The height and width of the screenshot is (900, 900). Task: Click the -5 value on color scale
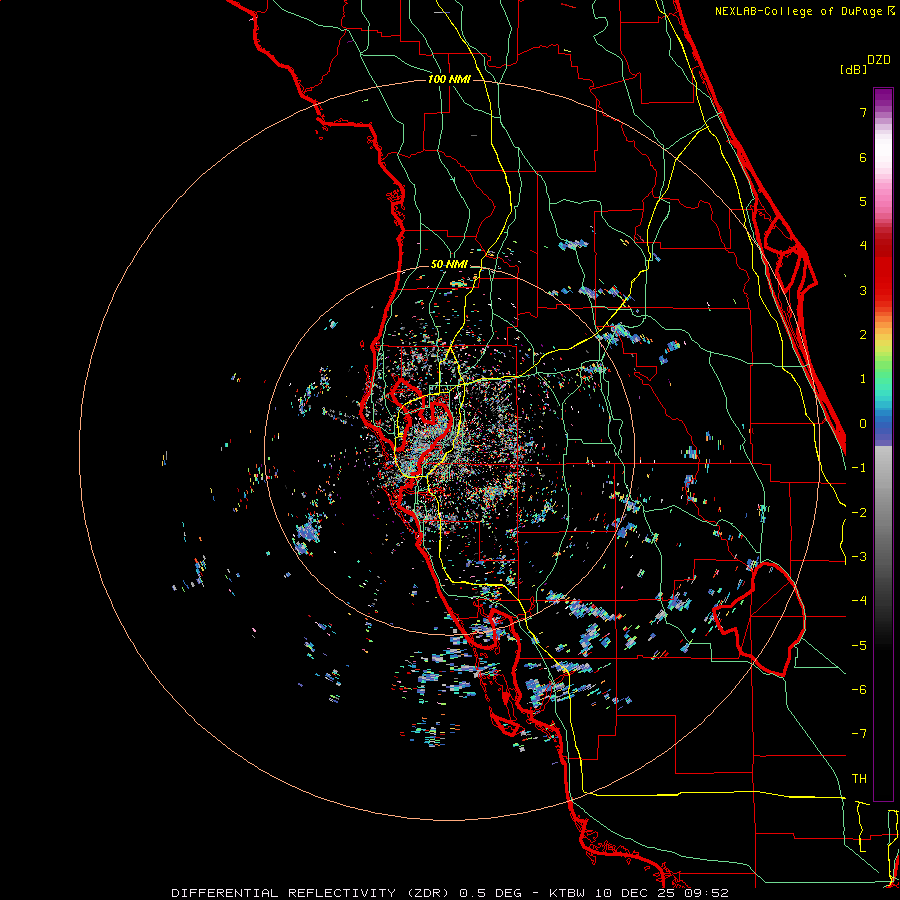pyautogui.click(x=859, y=646)
